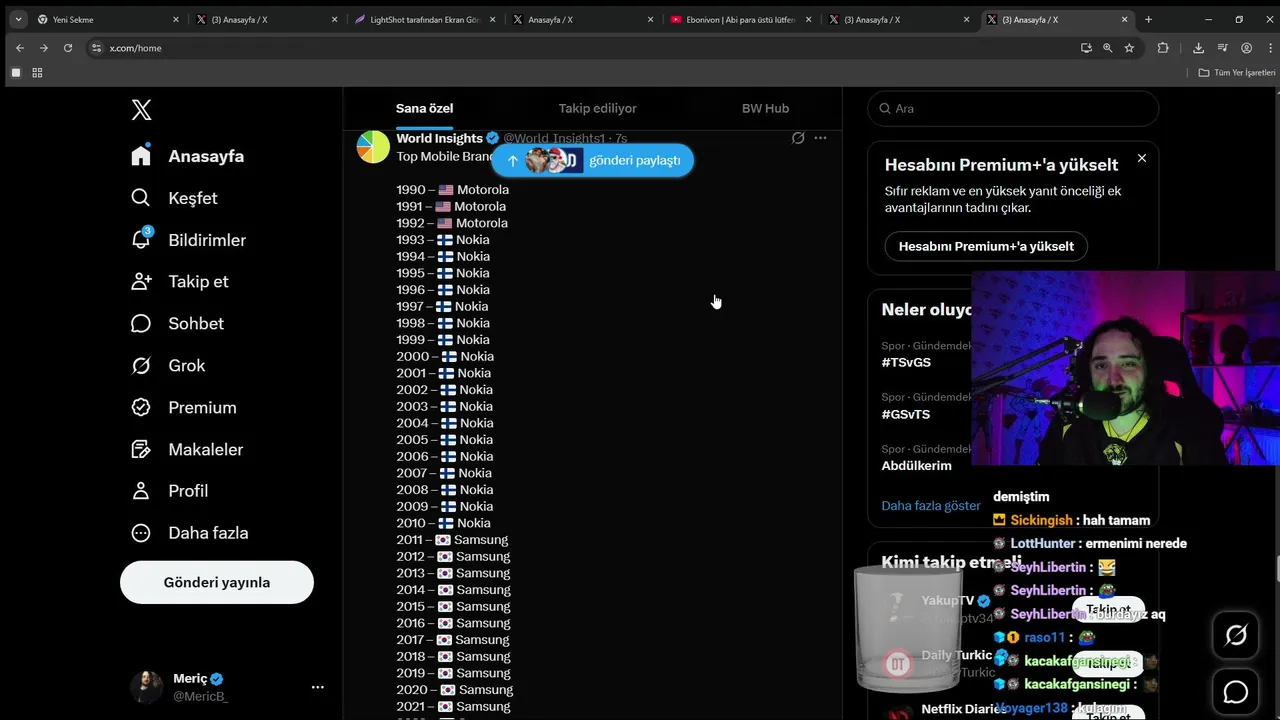This screenshot has height=720, width=1280.
Task: Open Takip et in the sidebar
Action: click(x=179, y=281)
